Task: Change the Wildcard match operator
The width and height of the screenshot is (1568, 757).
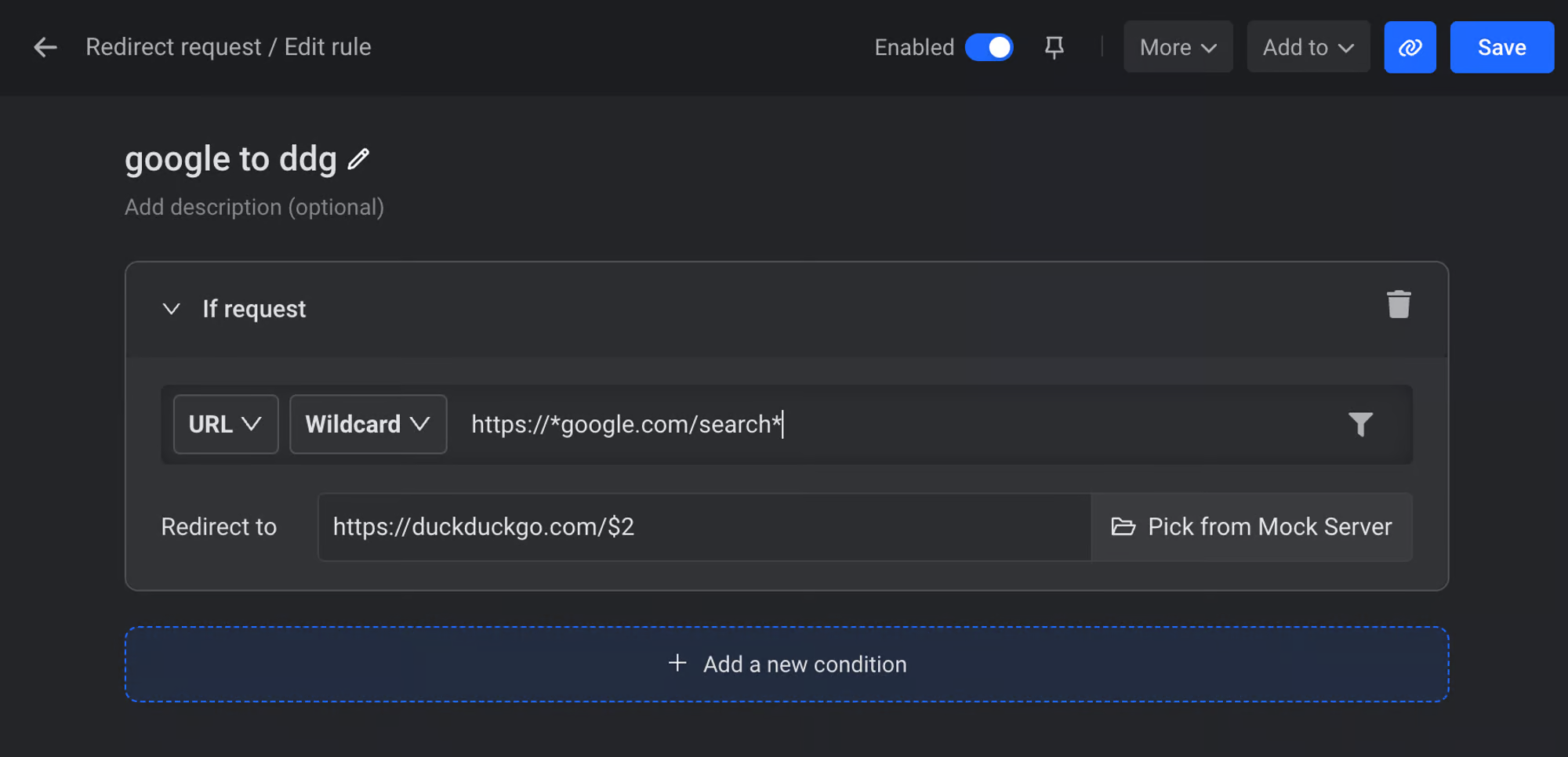Action: [x=368, y=424]
